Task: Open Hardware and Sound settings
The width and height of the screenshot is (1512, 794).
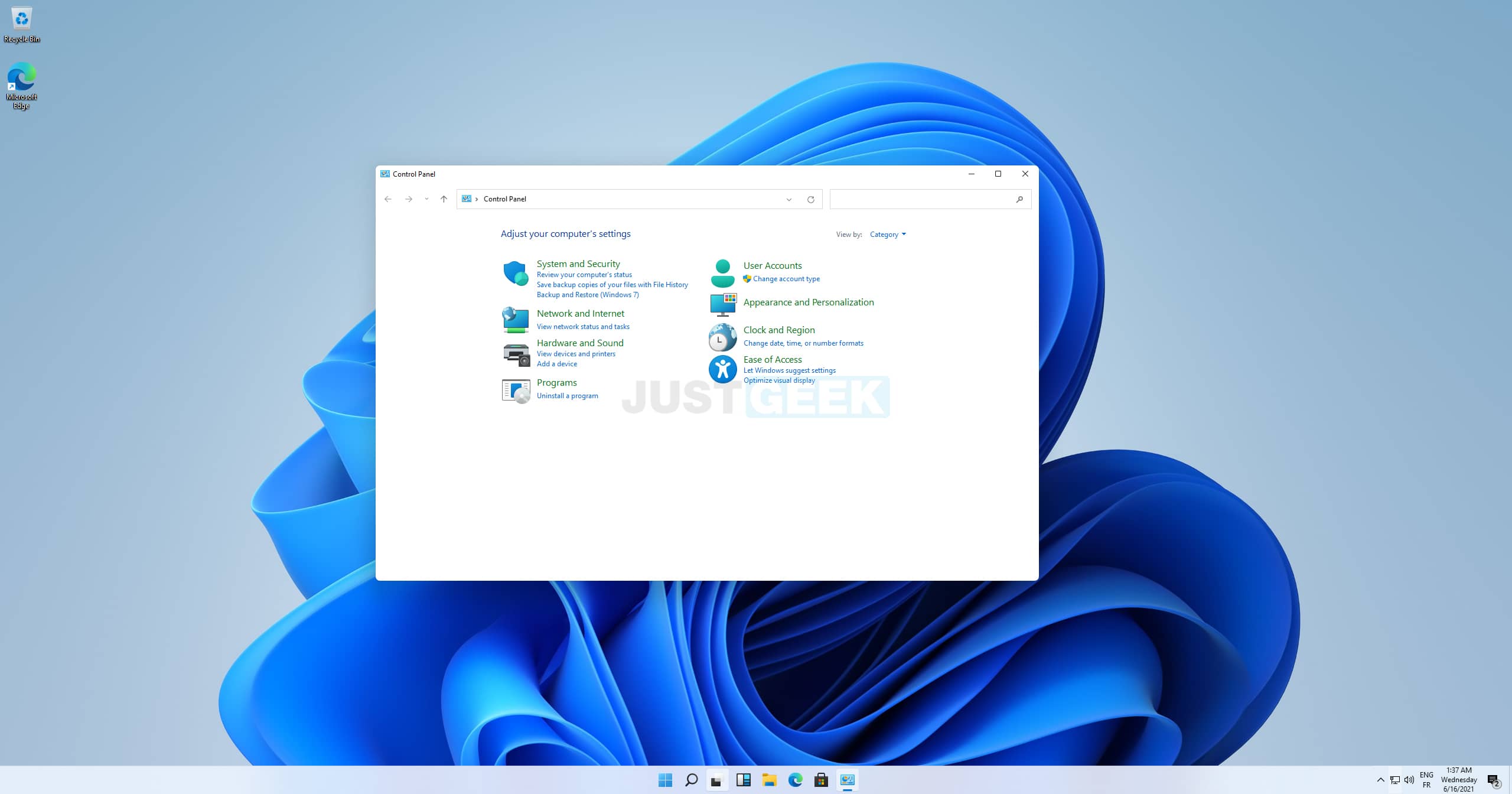Action: 579,342
